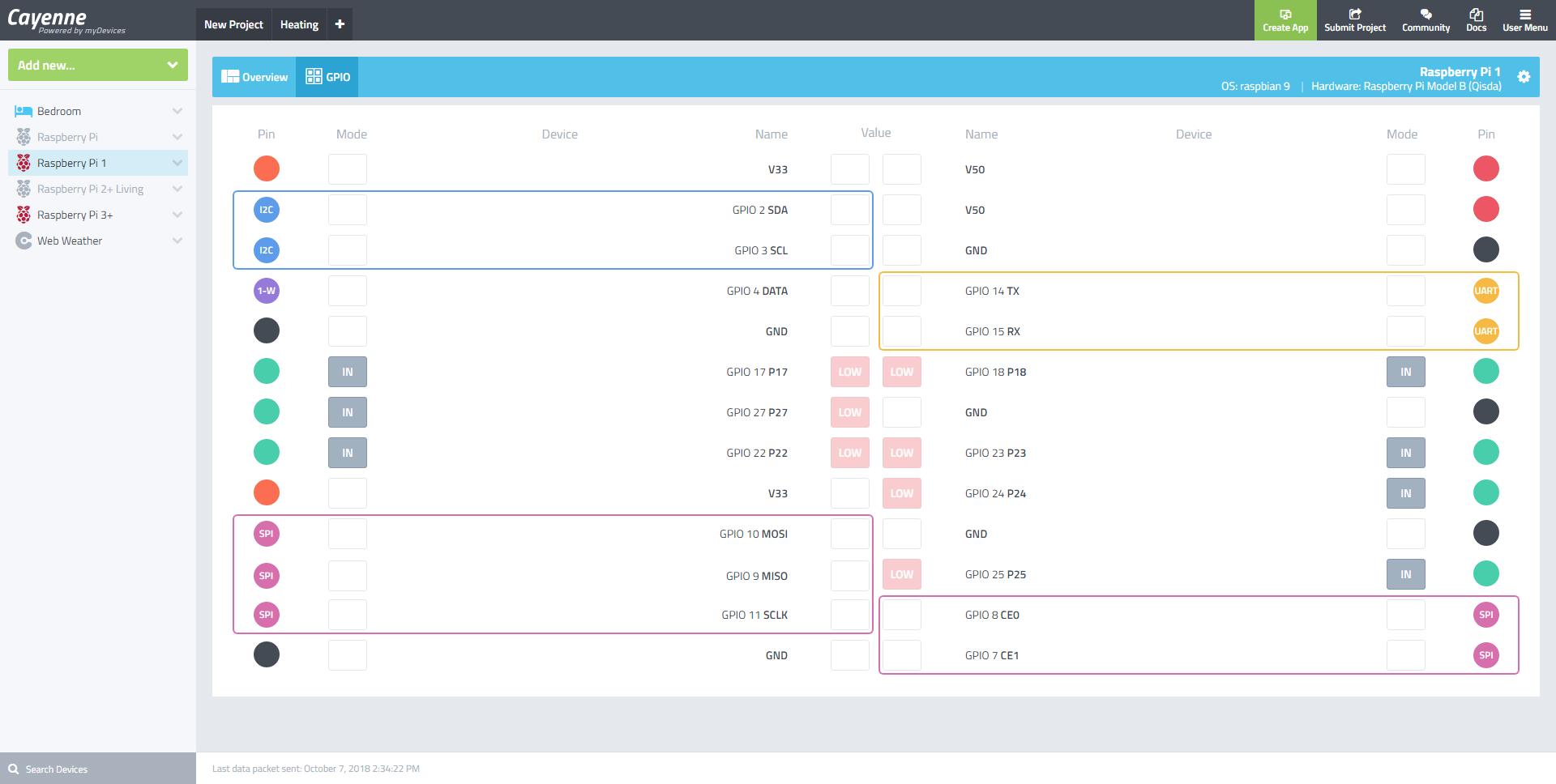Toggle the LOW value of GPIO 18 P18
The width and height of the screenshot is (1556, 784).
(x=902, y=372)
